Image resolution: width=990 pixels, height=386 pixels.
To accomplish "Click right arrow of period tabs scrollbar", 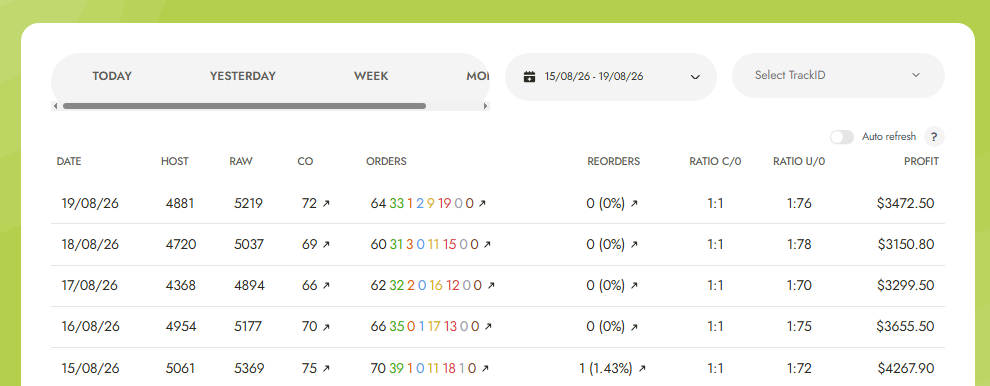I will (x=485, y=106).
